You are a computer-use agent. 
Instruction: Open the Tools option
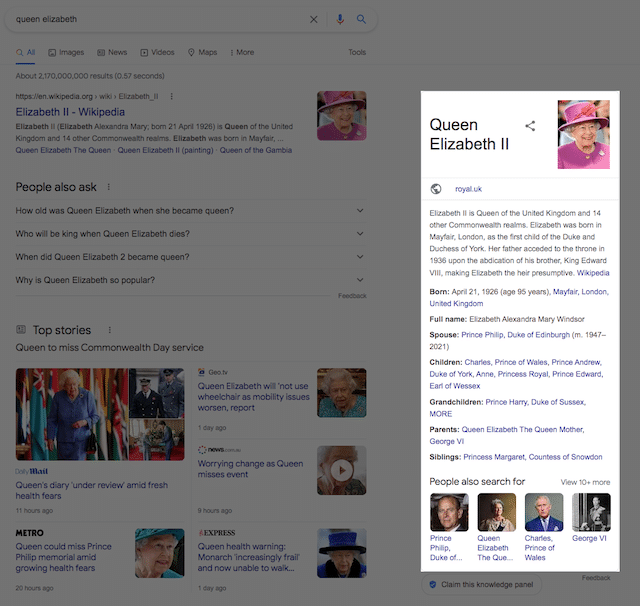click(x=357, y=52)
